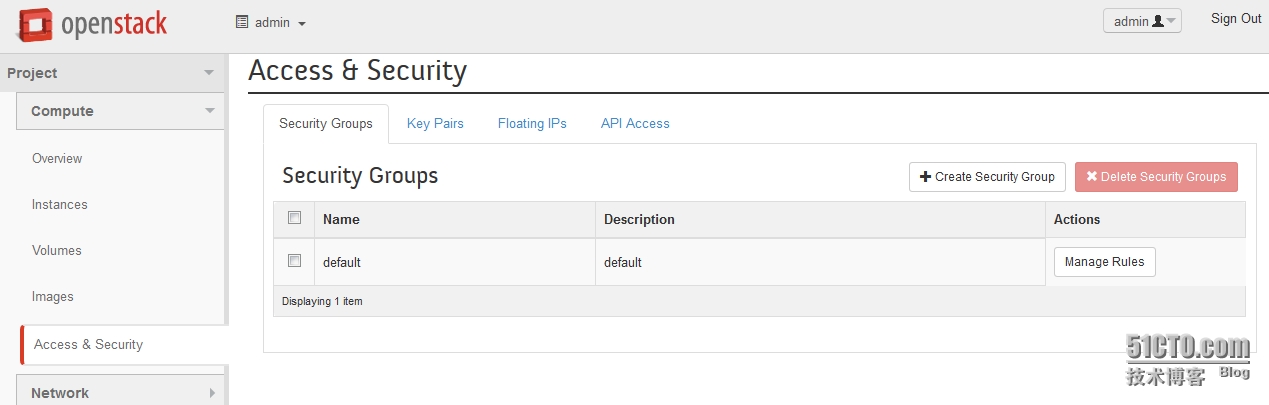The width and height of the screenshot is (1269, 405).
Task: Click the OpenStack logo icon
Action: [x=35, y=25]
